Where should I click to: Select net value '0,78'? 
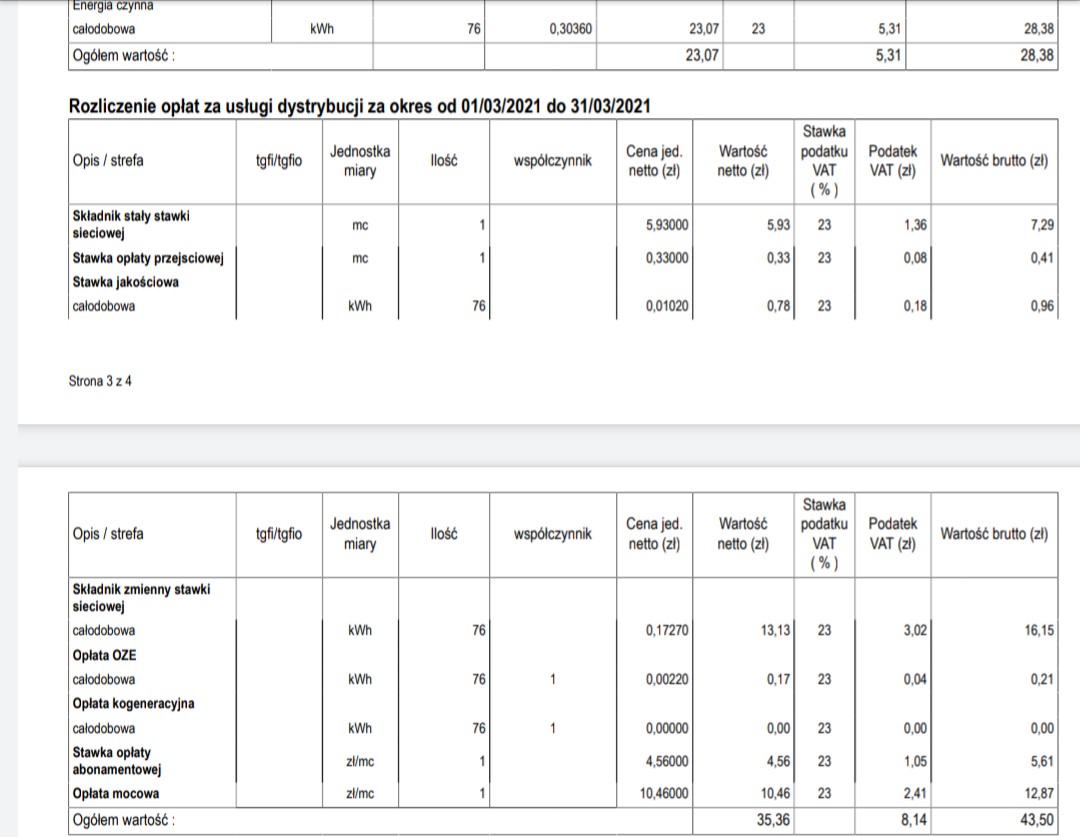point(778,306)
